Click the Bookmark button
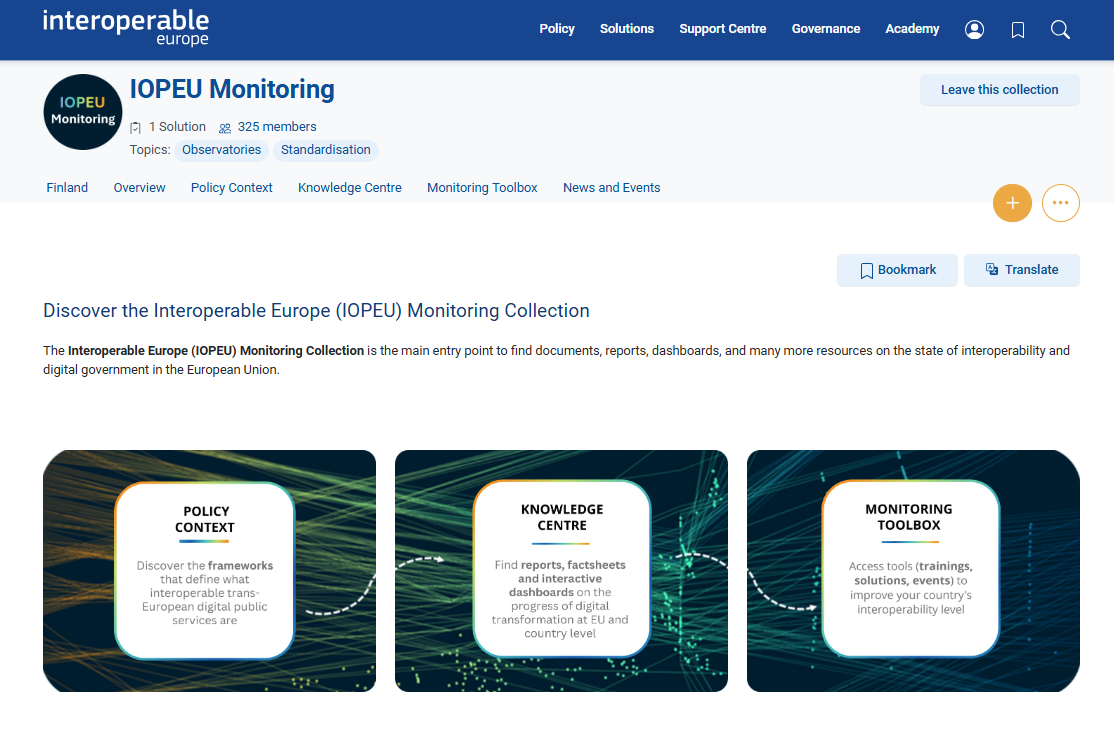The height and width of the screenshot is (738, 1114). pos(897,270)
